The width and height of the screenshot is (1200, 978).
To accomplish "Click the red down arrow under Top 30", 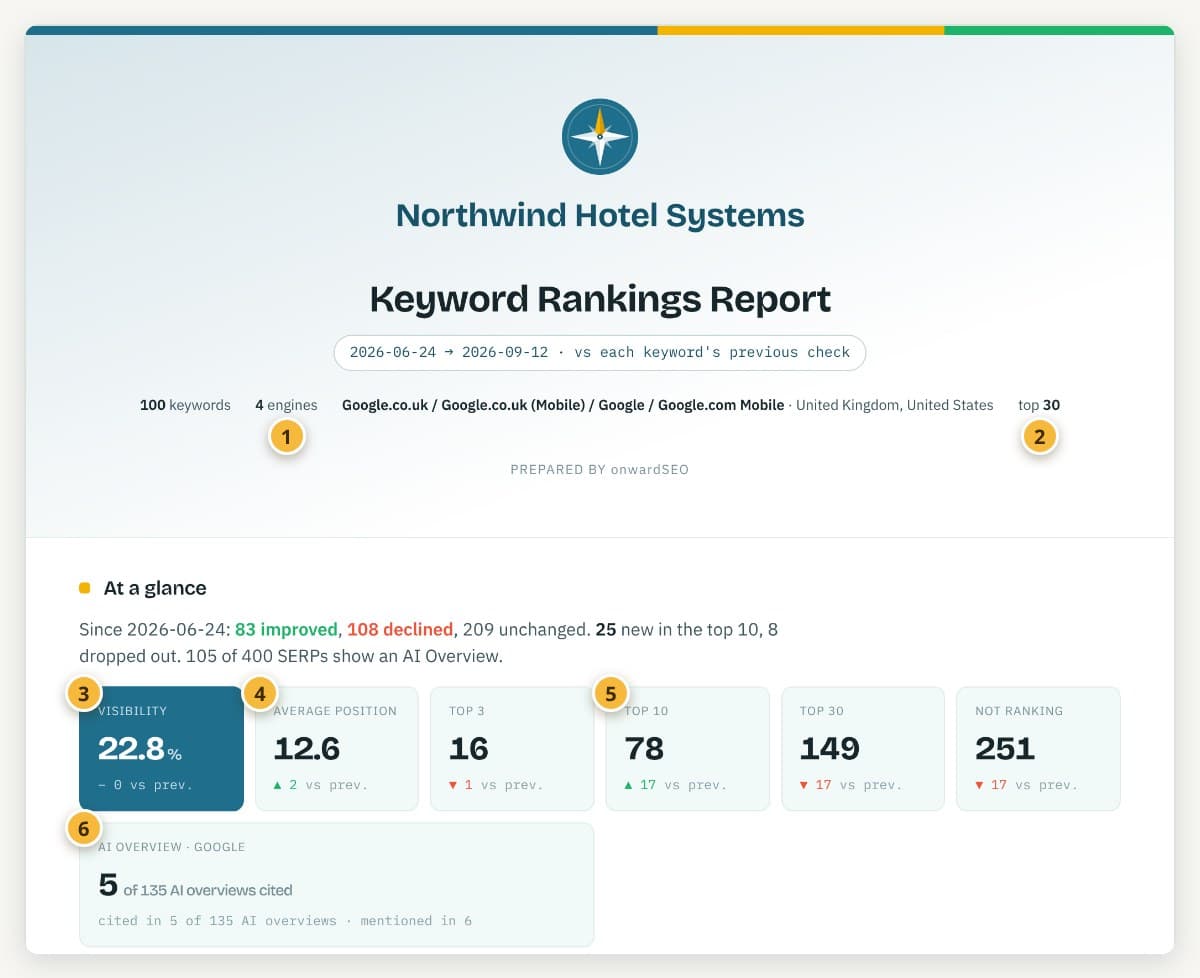I will click(804, 785).
